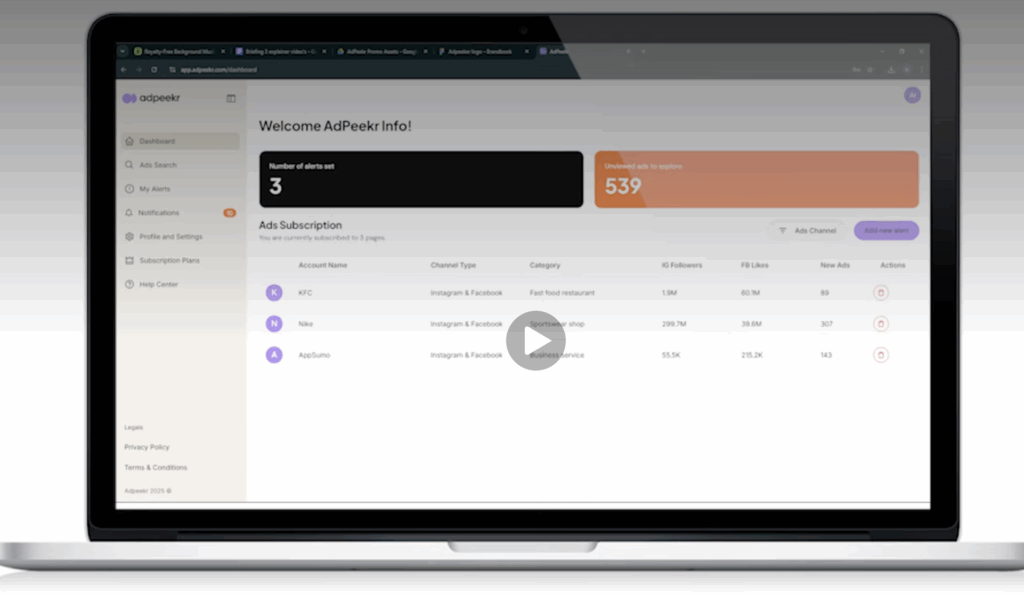Screen dimensions: 1024x595
Task: Delete the Nike alert
Action: 880,324
